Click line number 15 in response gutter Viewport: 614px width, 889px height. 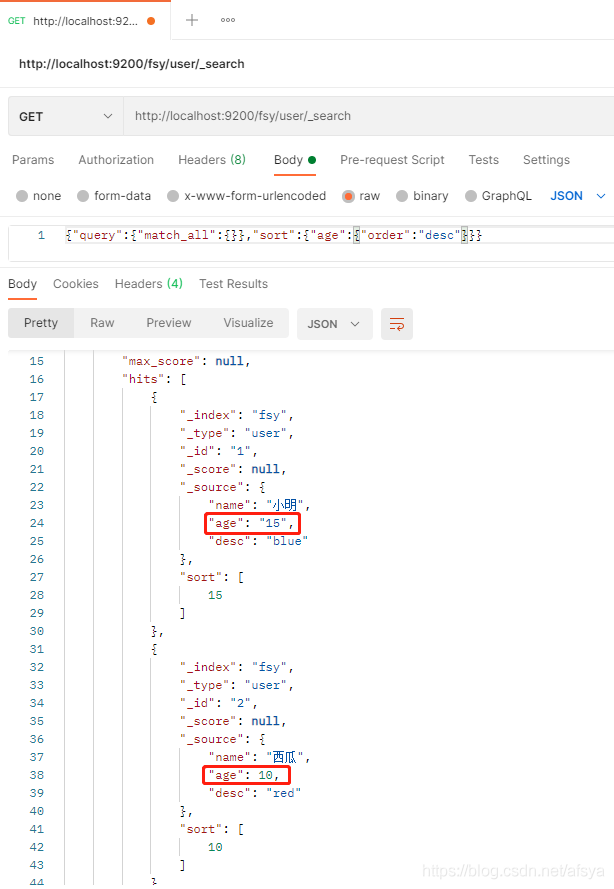(37, 361)
